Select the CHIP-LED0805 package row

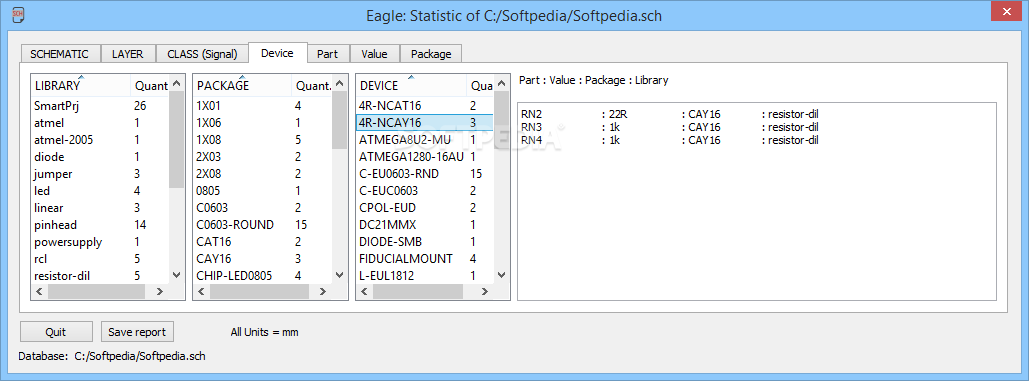click(x=262, y=275)
